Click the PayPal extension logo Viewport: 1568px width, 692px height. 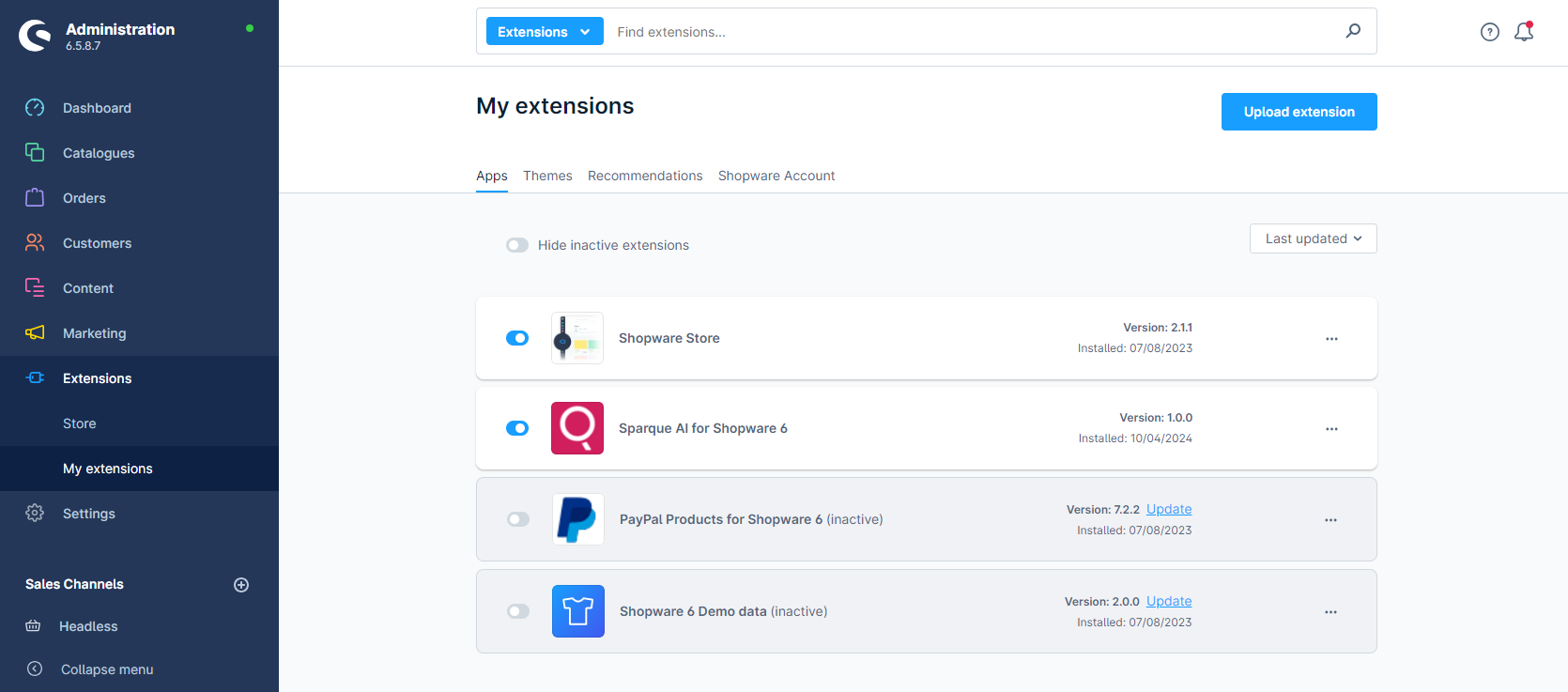[x=578, y=519]
